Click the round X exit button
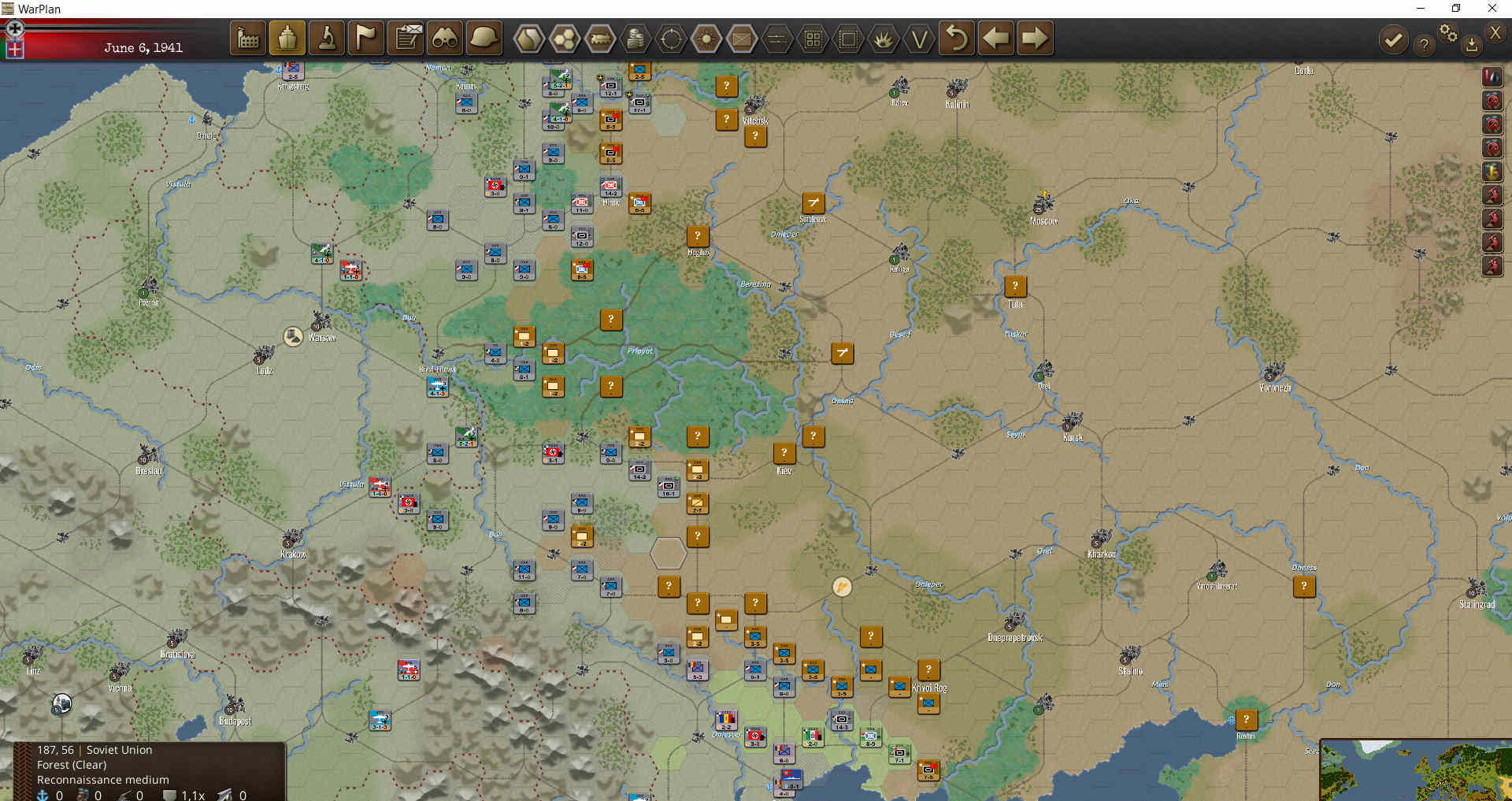 point(1495,32)
